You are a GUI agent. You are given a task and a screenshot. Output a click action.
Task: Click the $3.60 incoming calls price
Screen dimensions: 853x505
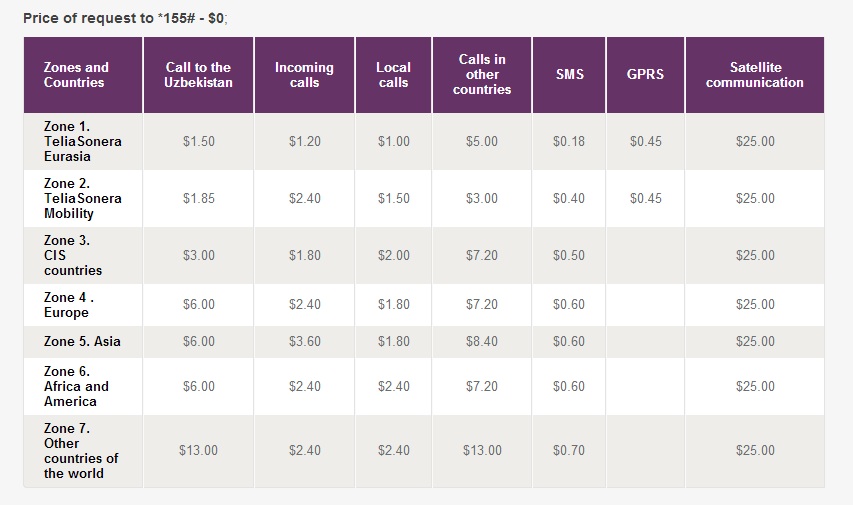(304, 342)
